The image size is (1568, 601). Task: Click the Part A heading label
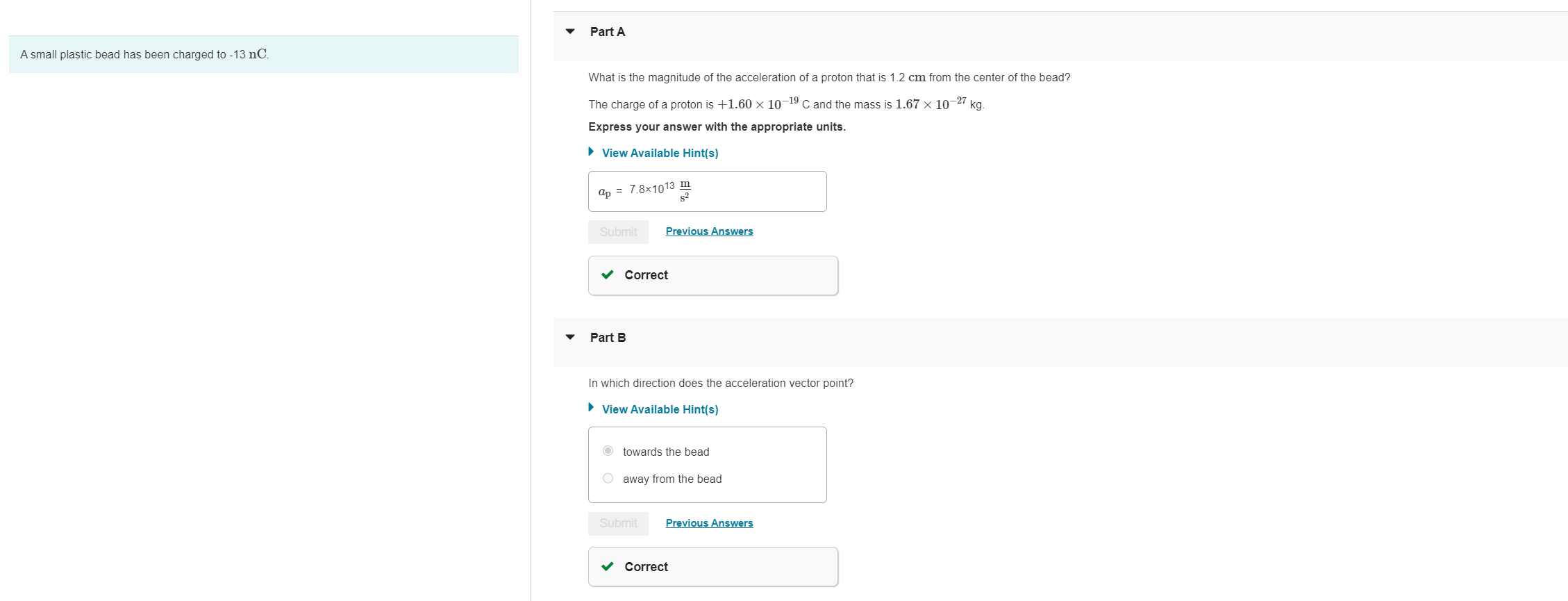point(607,31)
